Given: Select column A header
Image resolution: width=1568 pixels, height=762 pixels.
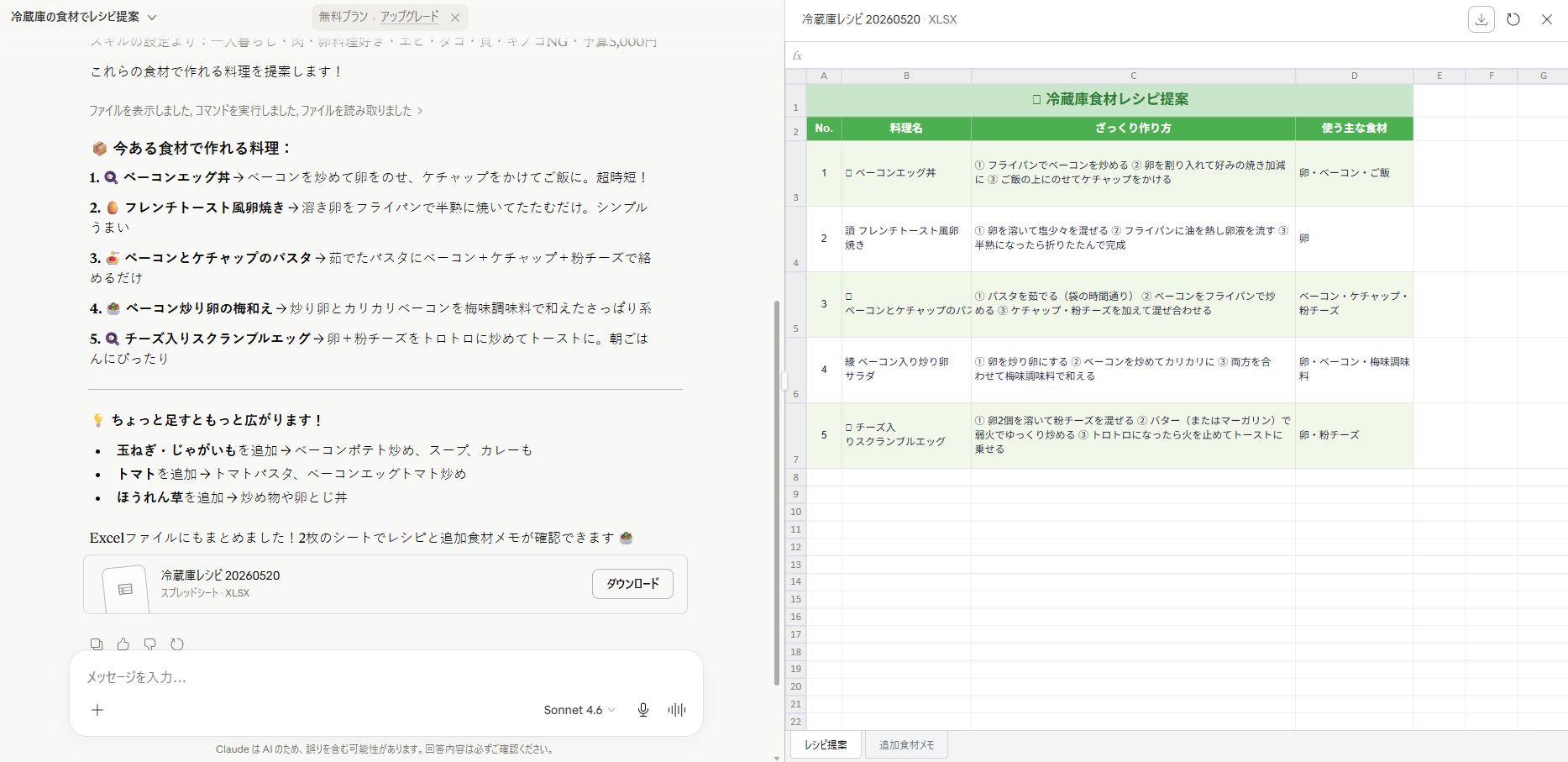Looking at the screenshot, I should click(824, 76).
